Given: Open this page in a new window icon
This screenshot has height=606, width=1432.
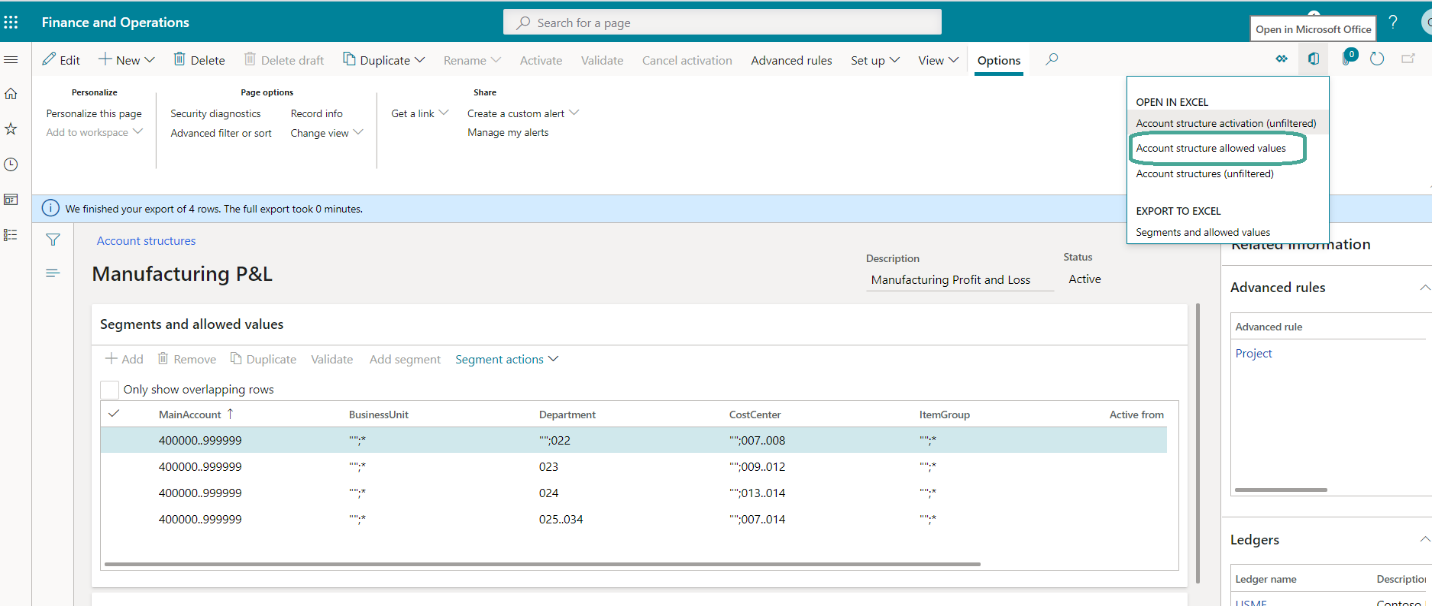Looking at the screenshot, I should pyautogui.click(x=1409, y=58).
